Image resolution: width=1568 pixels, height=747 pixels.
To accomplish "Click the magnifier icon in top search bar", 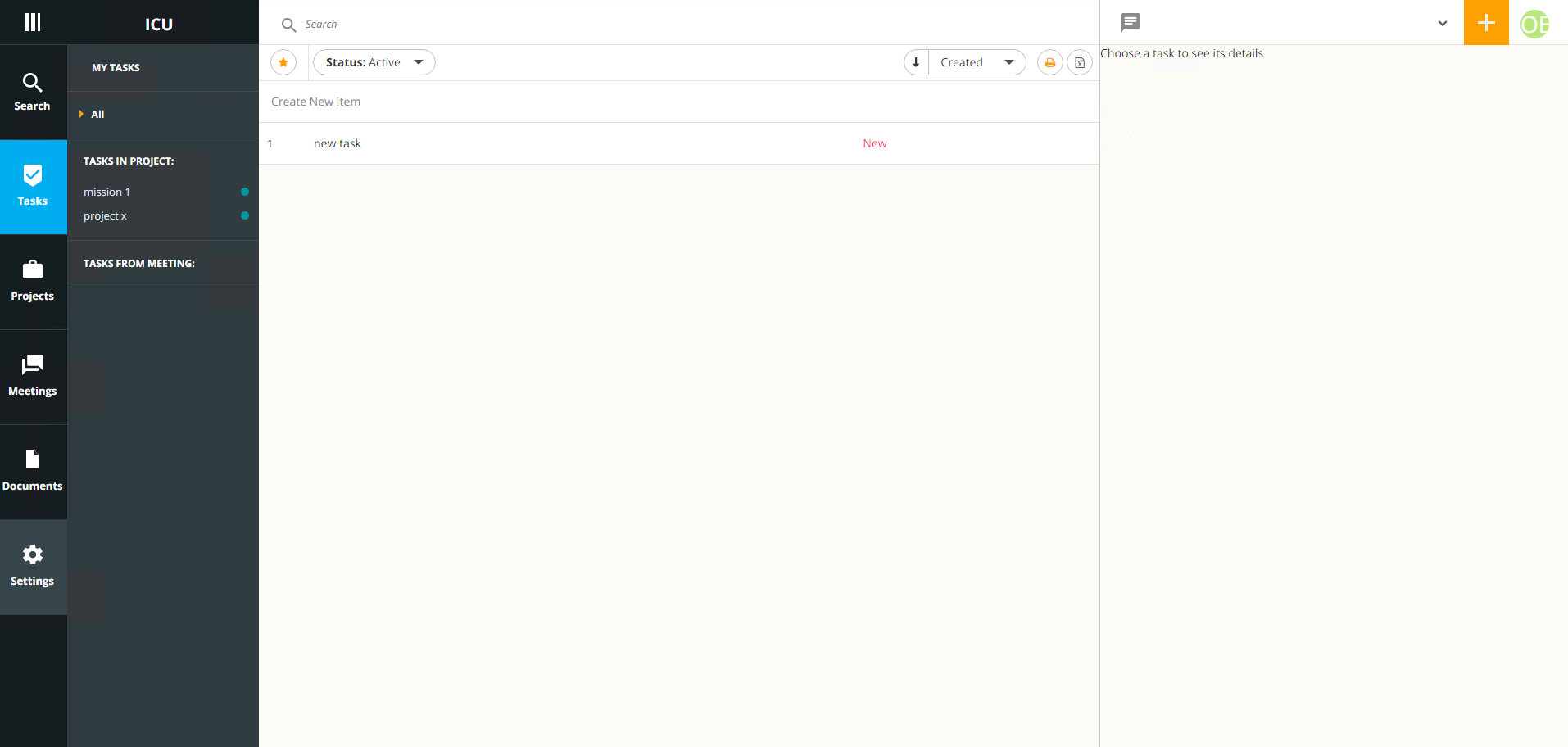I will 288,25.
